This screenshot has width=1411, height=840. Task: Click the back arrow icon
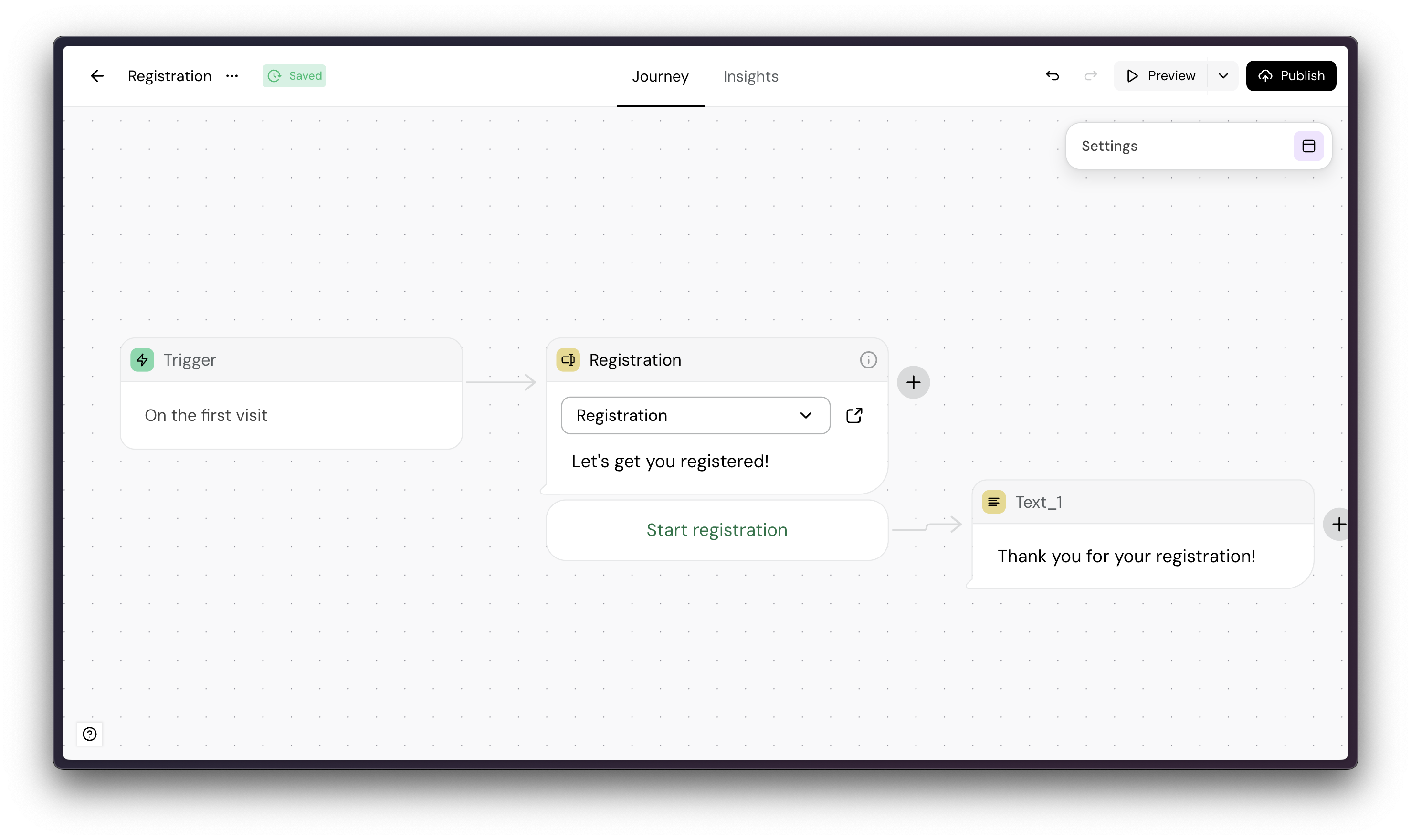pyautogui.click(x=97, y=76)
